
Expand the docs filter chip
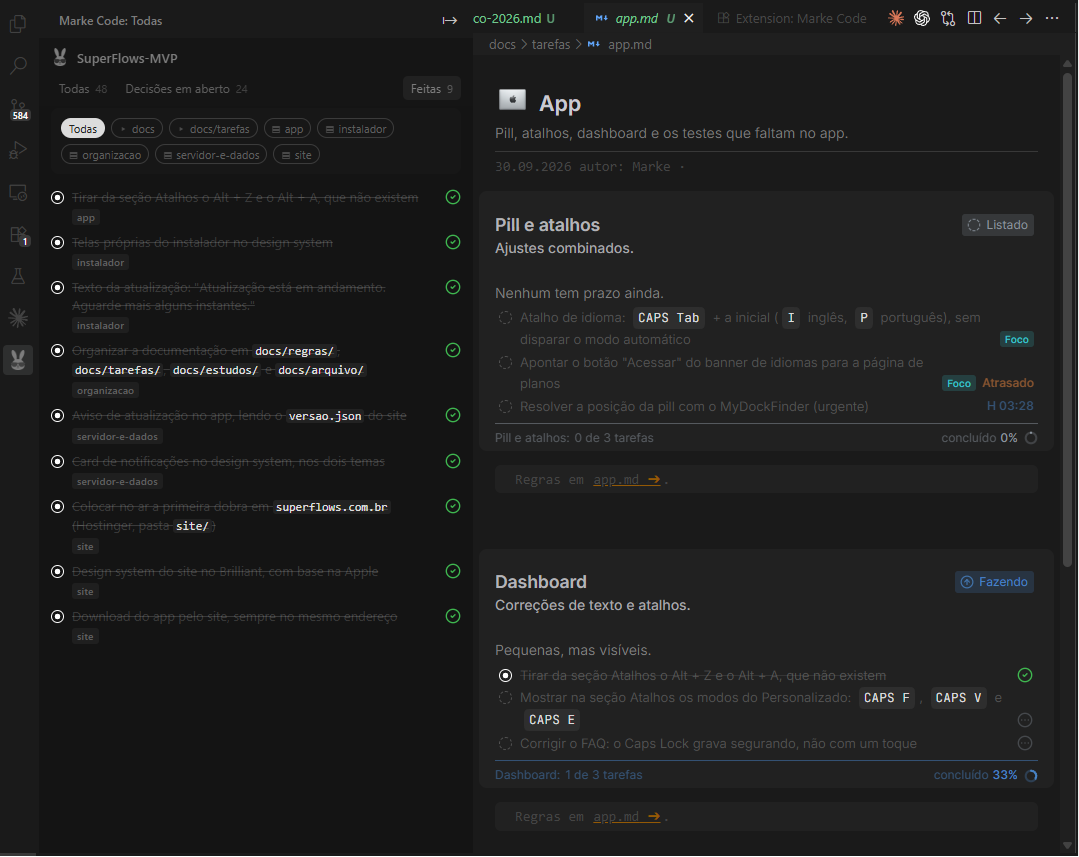tap(137, 129)
